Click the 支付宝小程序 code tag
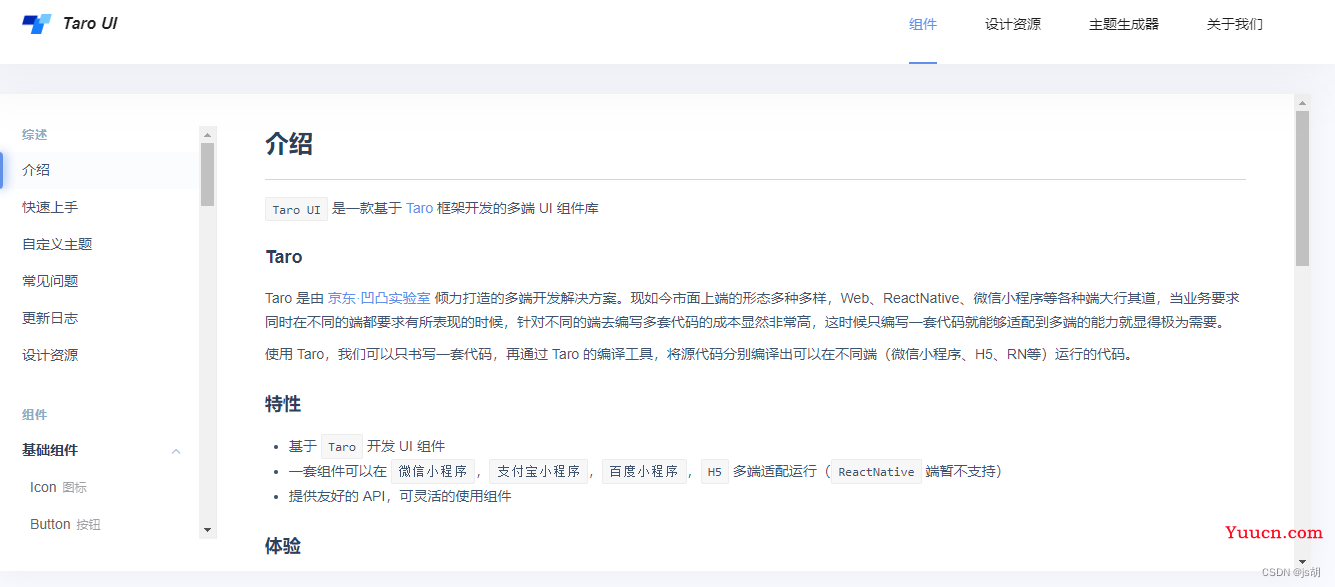This screenshot has width=1335, height=587. tap(539, 471)
